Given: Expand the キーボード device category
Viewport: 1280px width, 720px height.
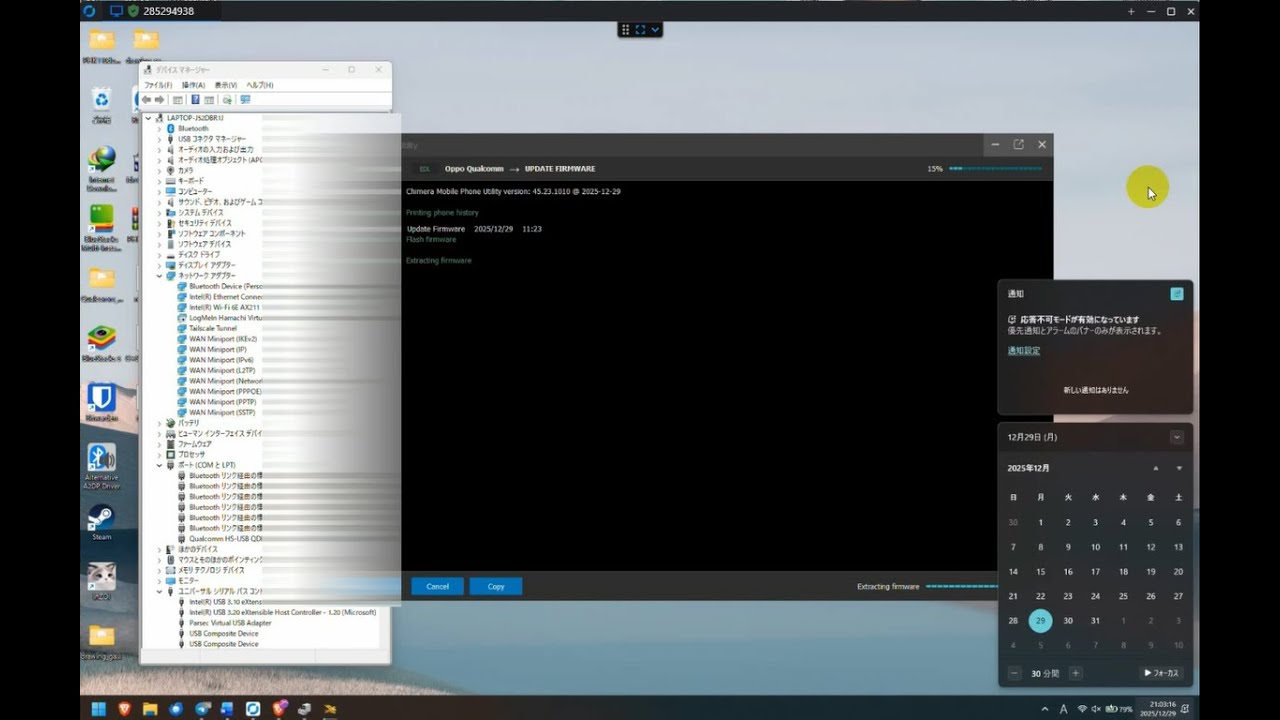Looking at the screenshot, I should pos(159,181).
